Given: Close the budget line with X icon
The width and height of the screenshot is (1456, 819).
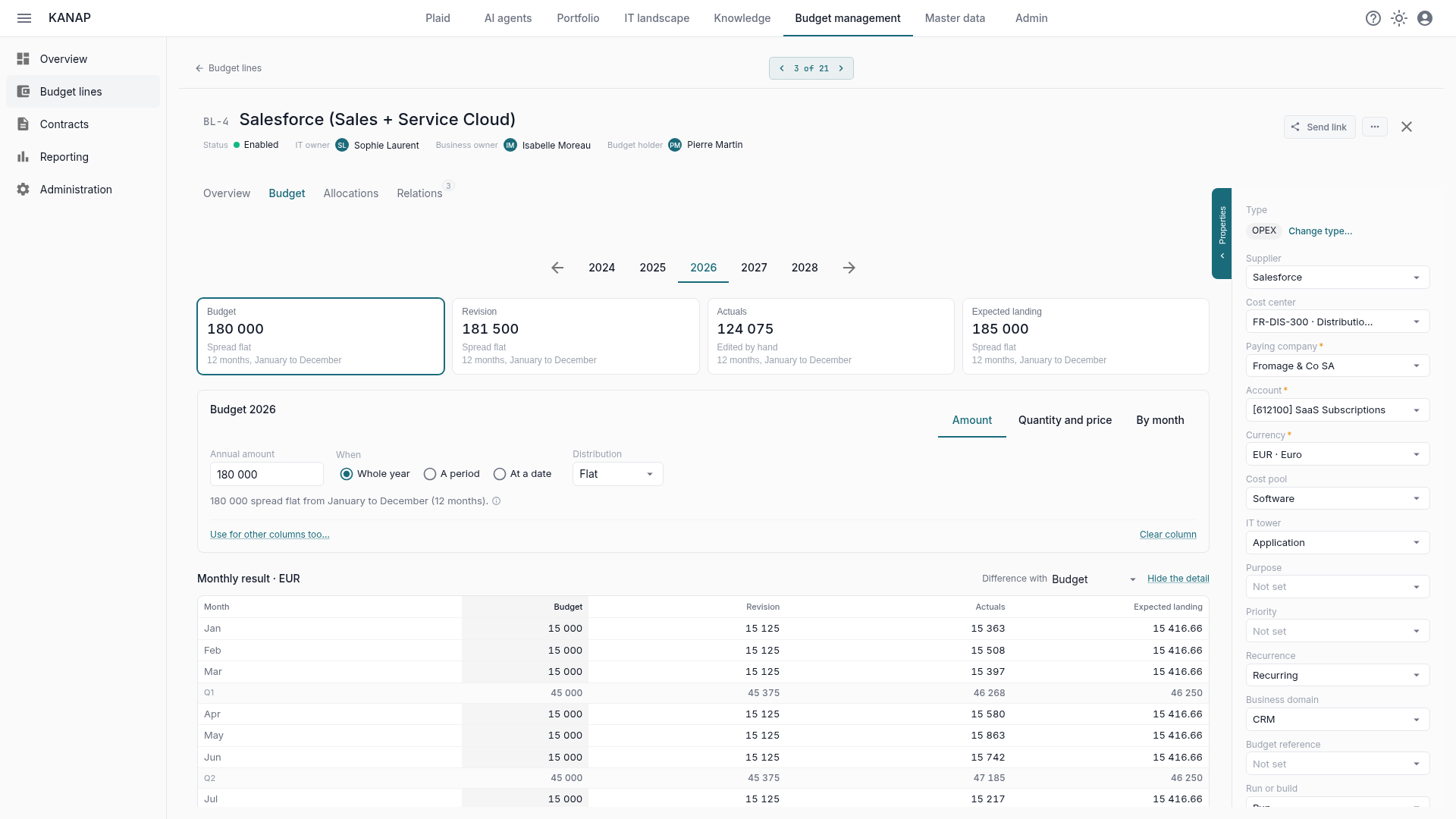Looking at the screenshot, I should 1407,127.
